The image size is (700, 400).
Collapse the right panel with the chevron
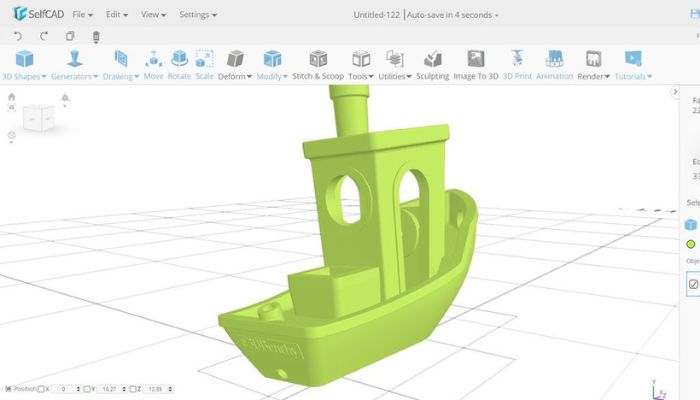click(675, 92)
